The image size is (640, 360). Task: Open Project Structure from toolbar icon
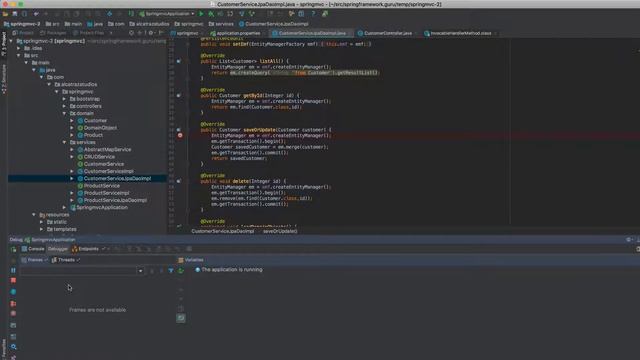(x=301, y=14)
